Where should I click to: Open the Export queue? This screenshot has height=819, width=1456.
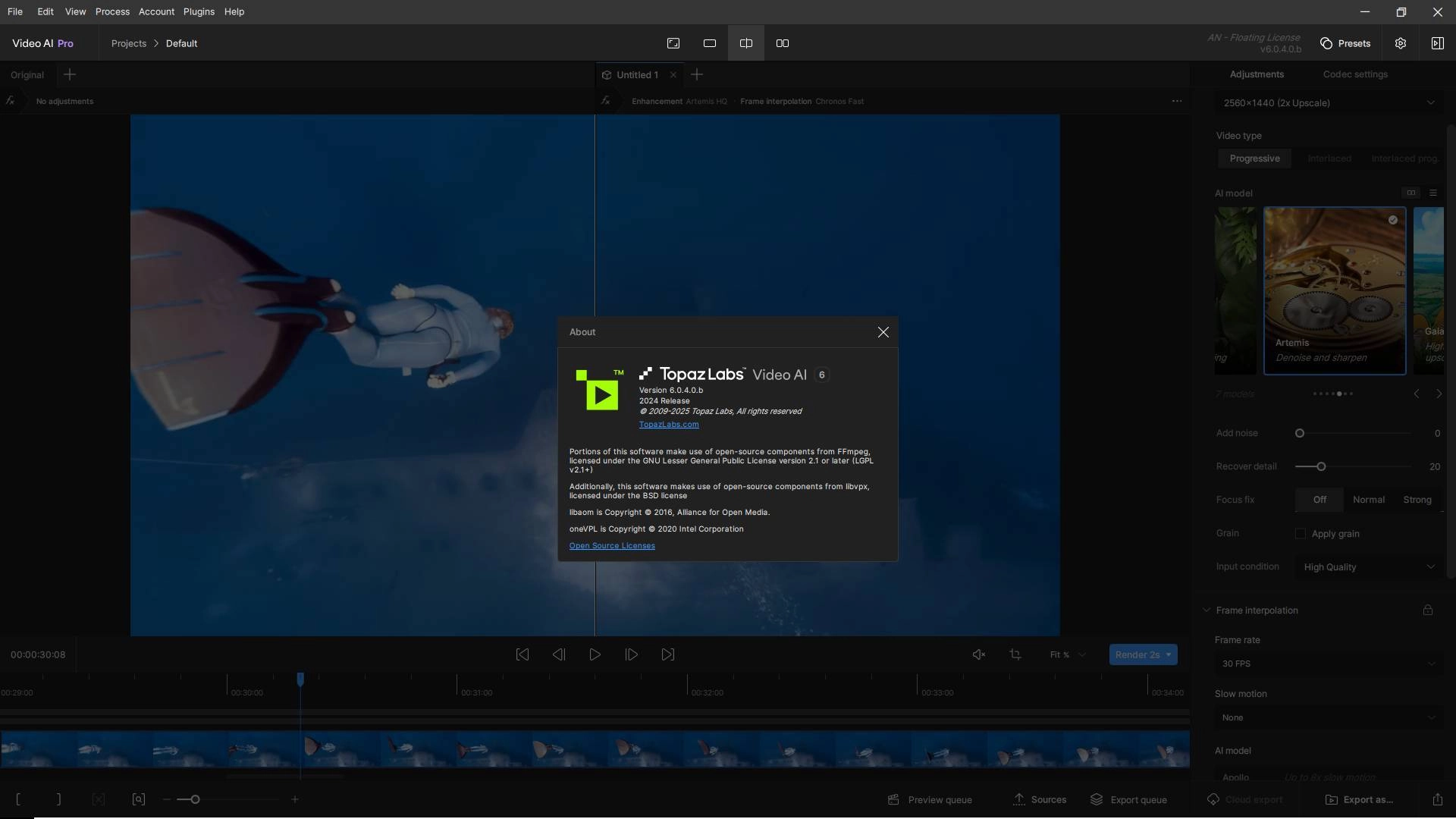tap(1128, 799)
